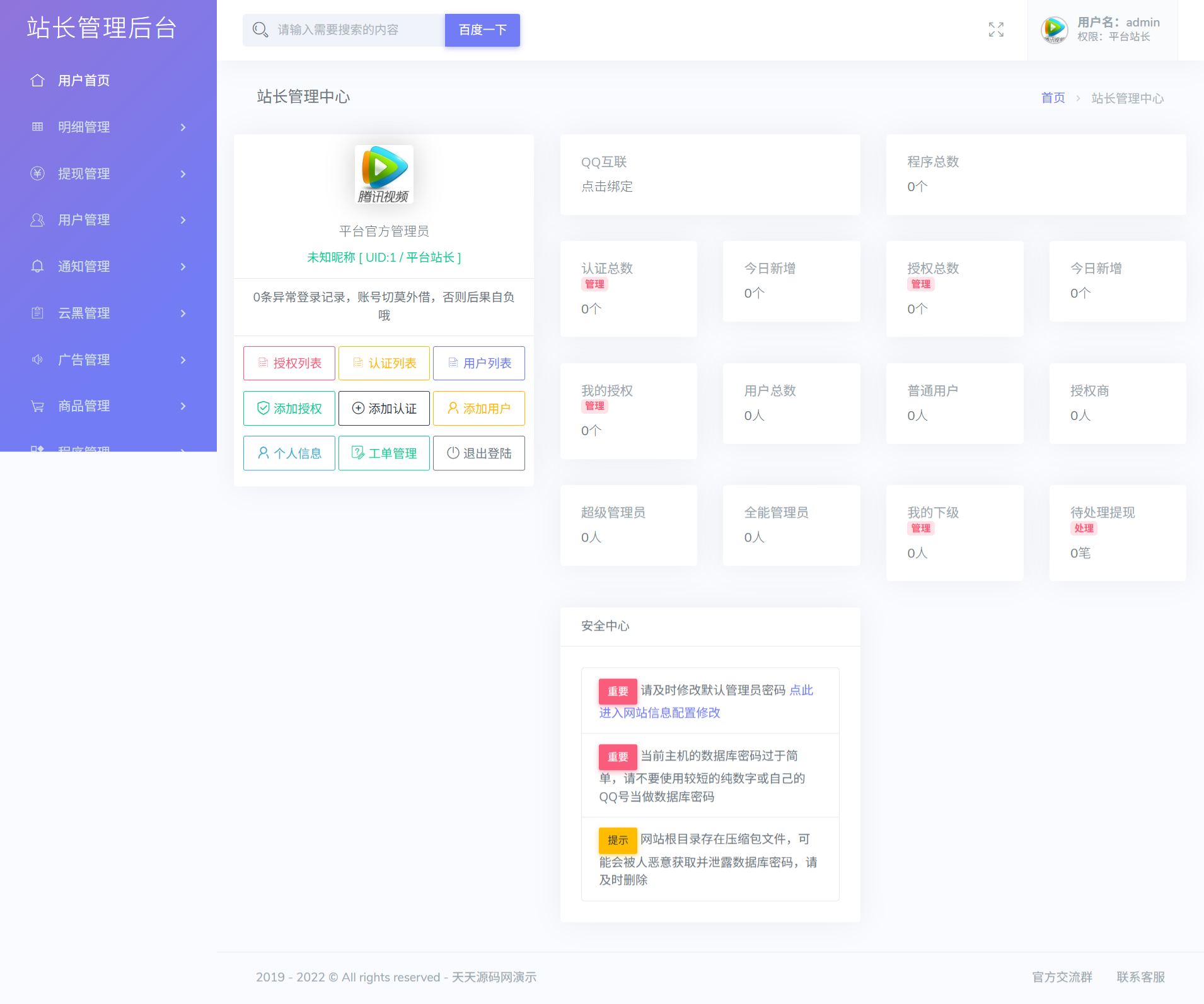The height and width of the screenshot is (1004, 1204).
Task: Expand the 商品管理 submenu
Action: coord(182,406)
